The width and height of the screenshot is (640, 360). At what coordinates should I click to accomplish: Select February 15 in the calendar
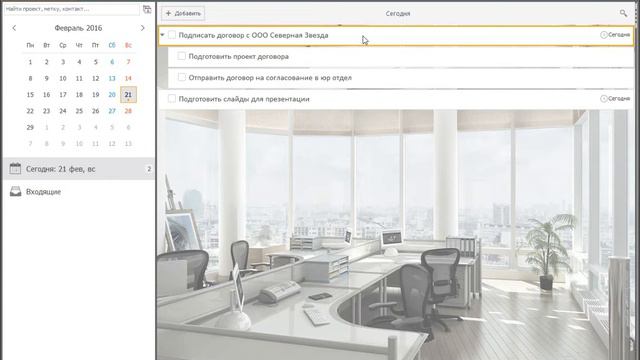(30, 95)
